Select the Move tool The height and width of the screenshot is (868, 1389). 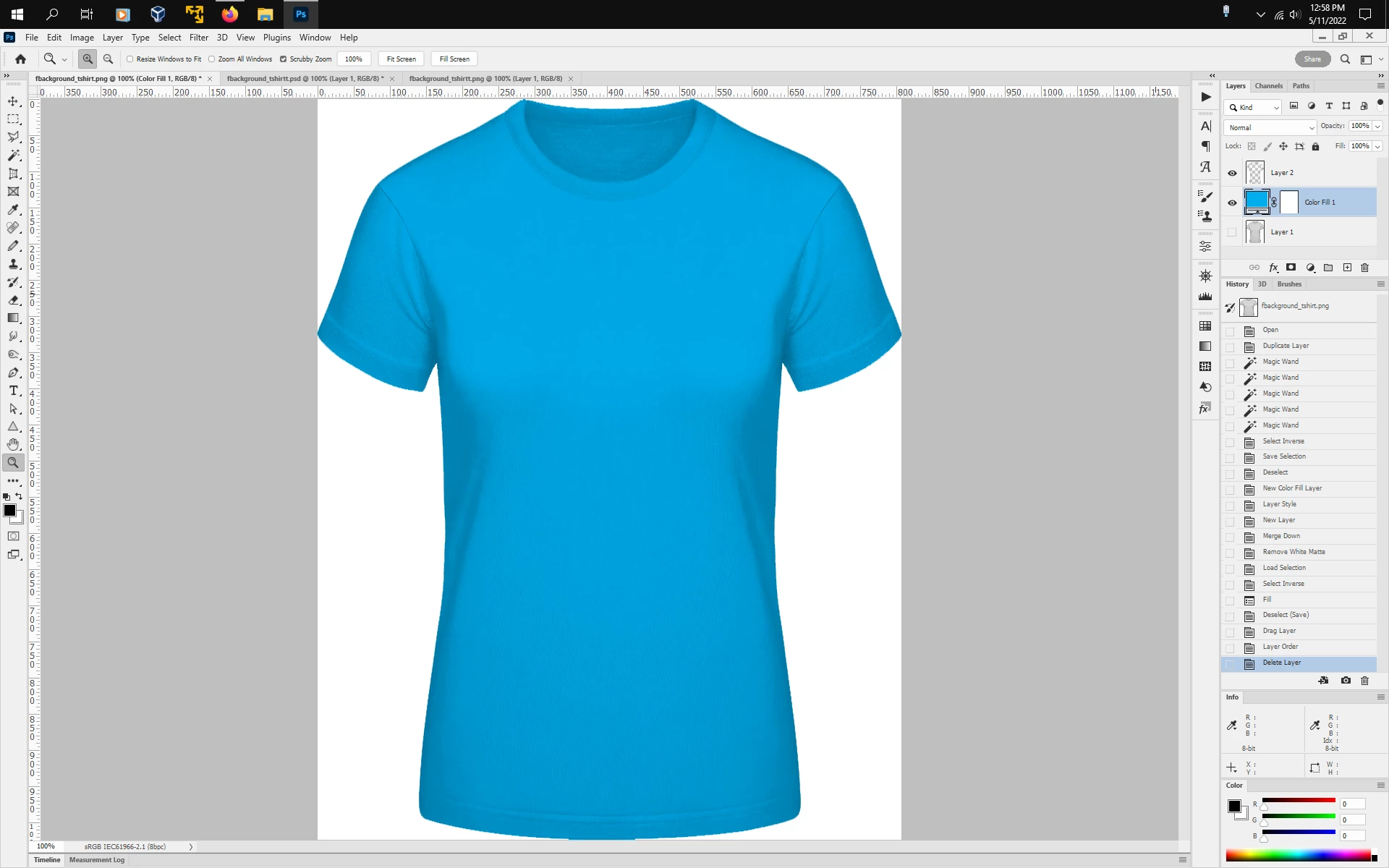(13, 101)
